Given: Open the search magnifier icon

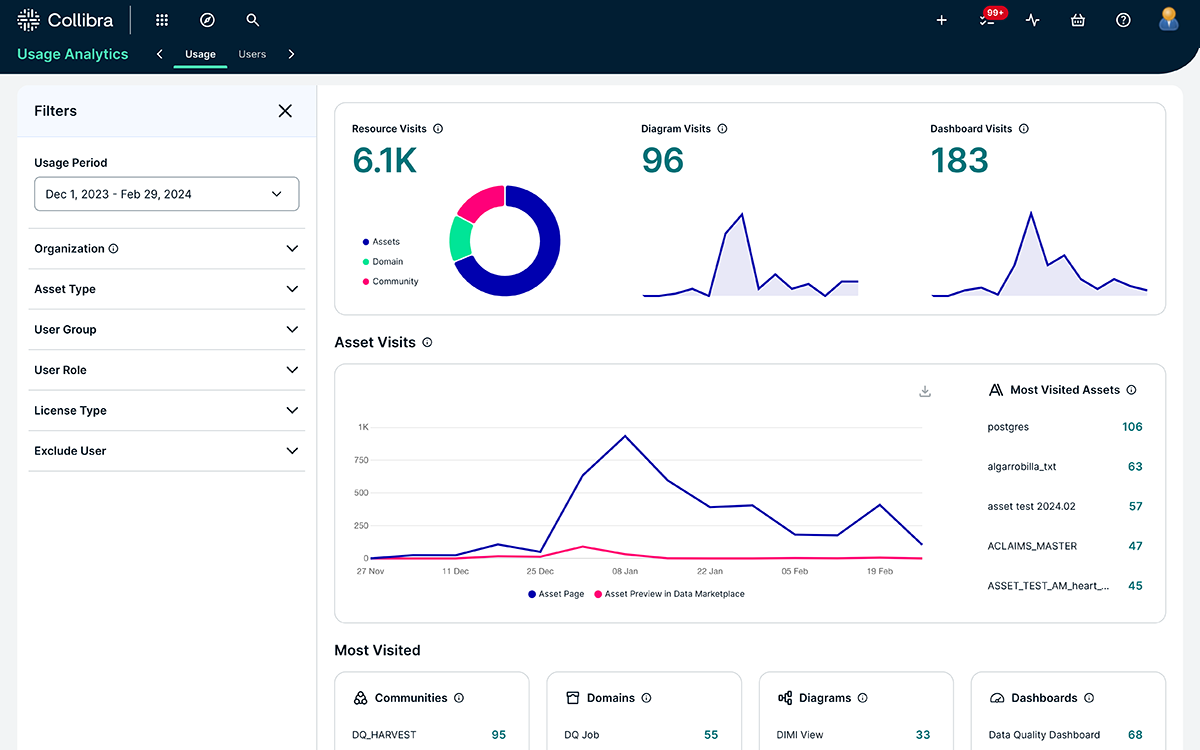Looking at the screenshot, I should 253,20.
